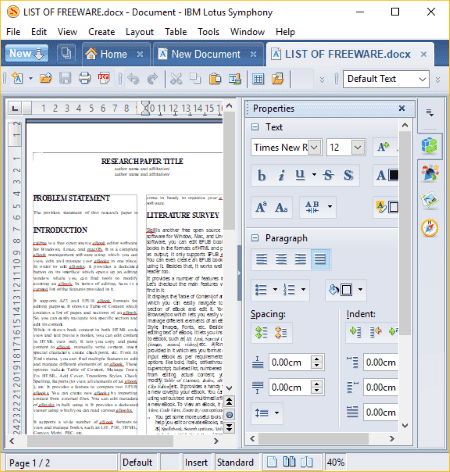Screen dimensions: 450x472
Task: Open the Tools menu
Action: pyautogui.click(x=208, y=32)
